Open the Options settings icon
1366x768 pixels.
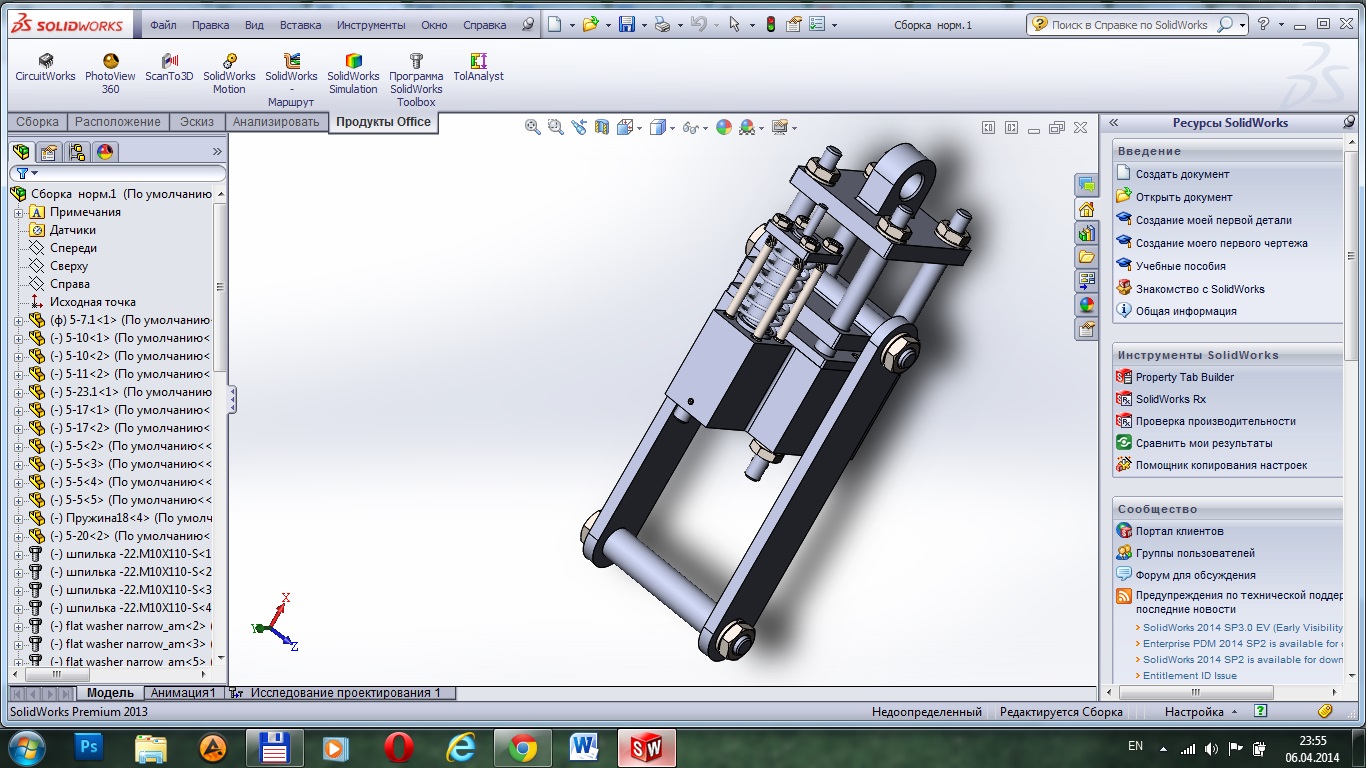tap(817, 24)
